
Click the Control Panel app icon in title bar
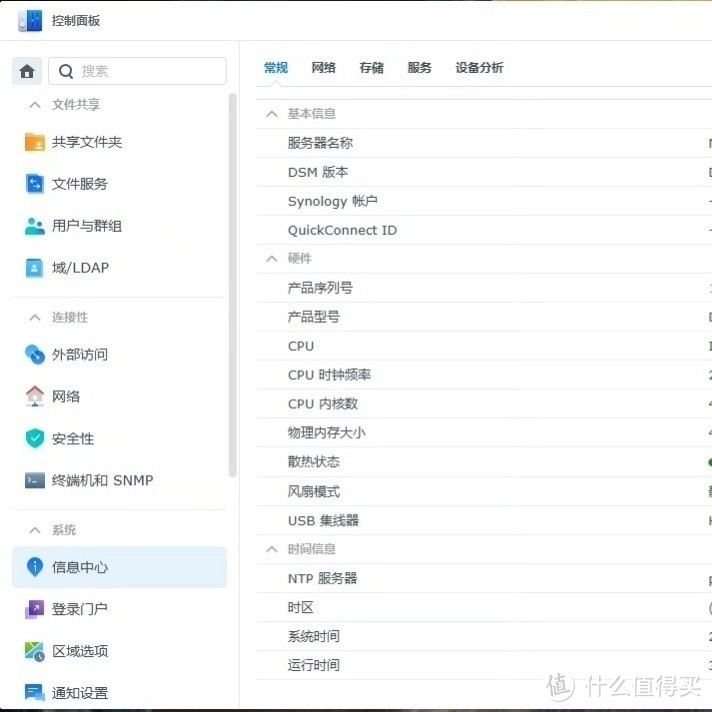pyautogui.click(x=30, y=21)
